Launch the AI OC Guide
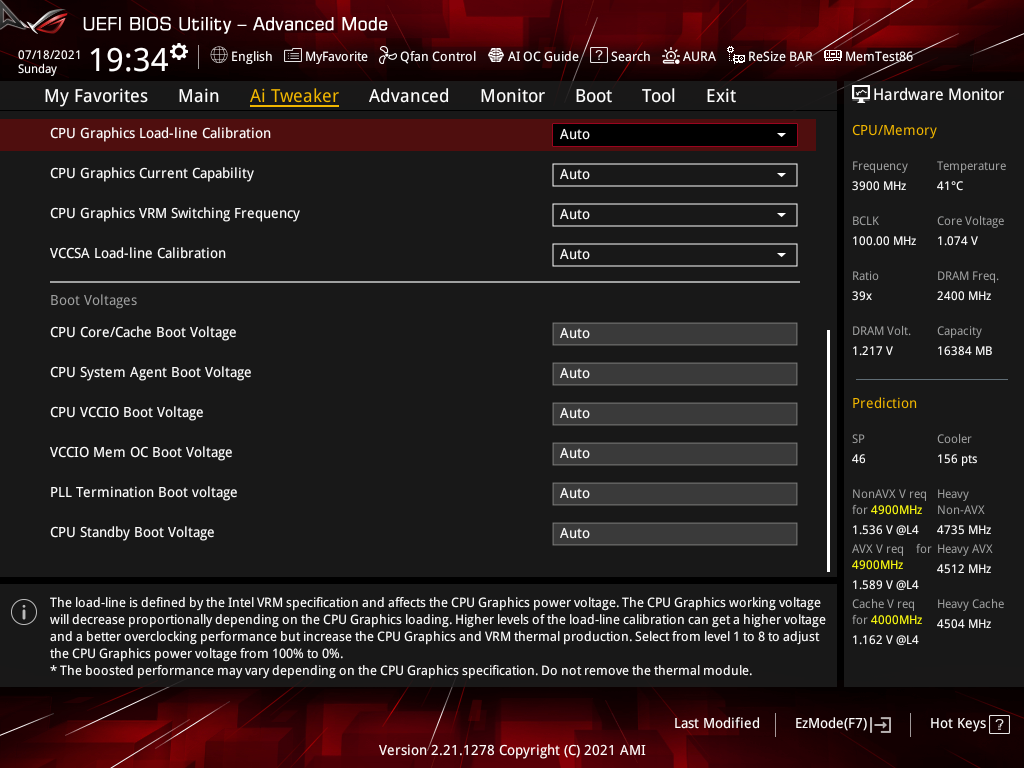 tap(533, 56)
